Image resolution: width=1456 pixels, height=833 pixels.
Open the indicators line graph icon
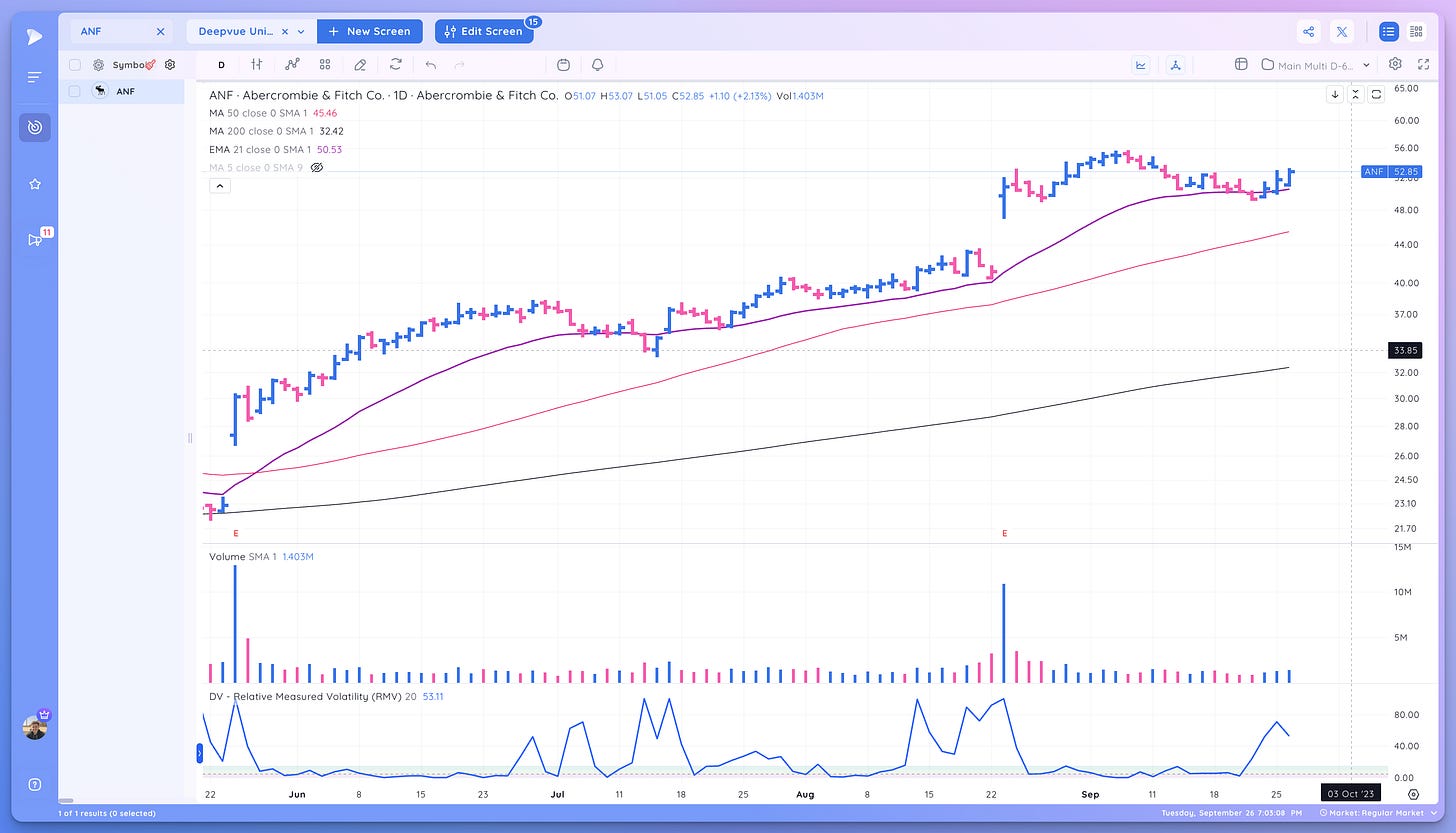(x=291, y=65)
